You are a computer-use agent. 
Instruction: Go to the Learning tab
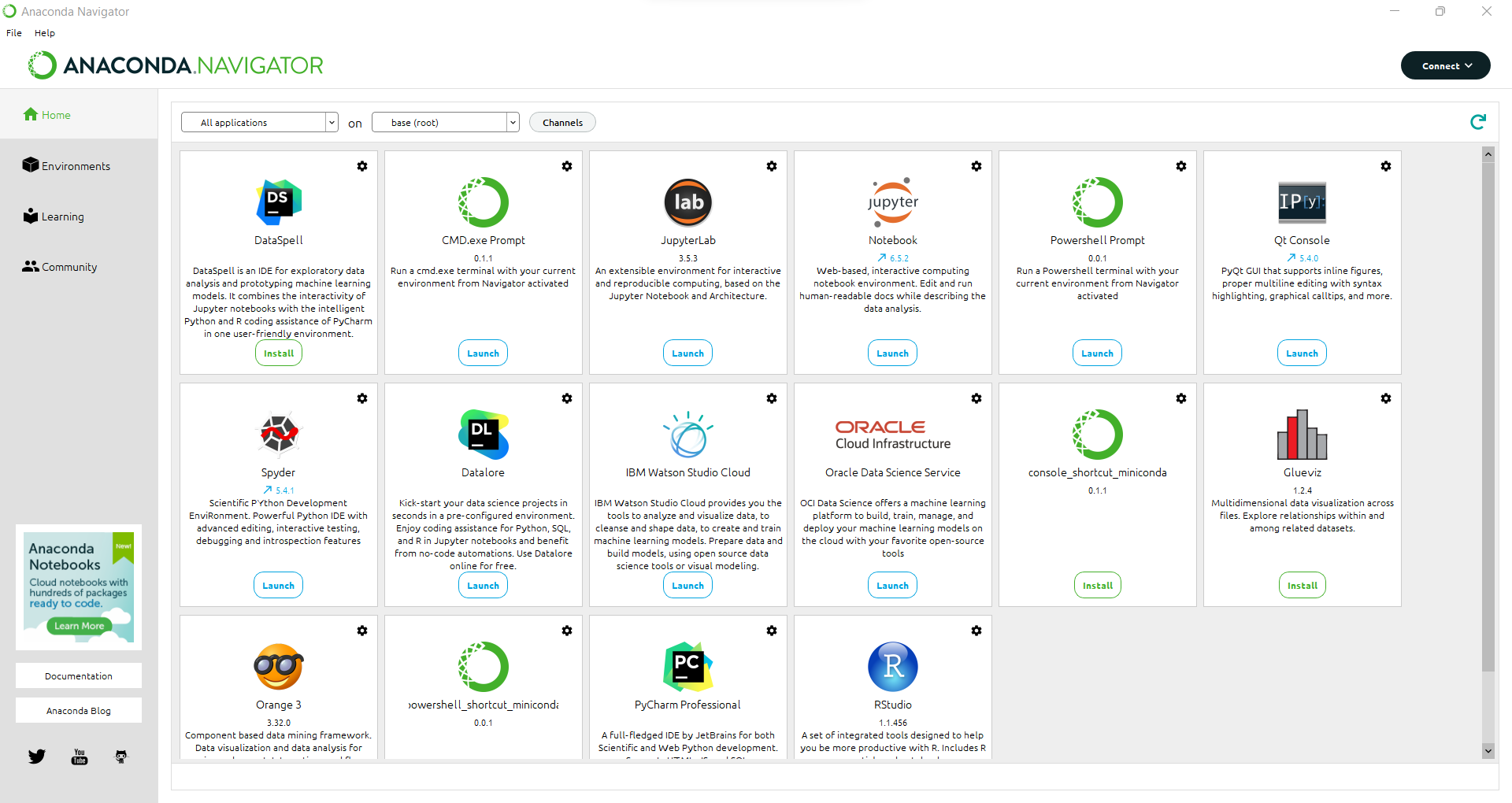pos(62,216)
